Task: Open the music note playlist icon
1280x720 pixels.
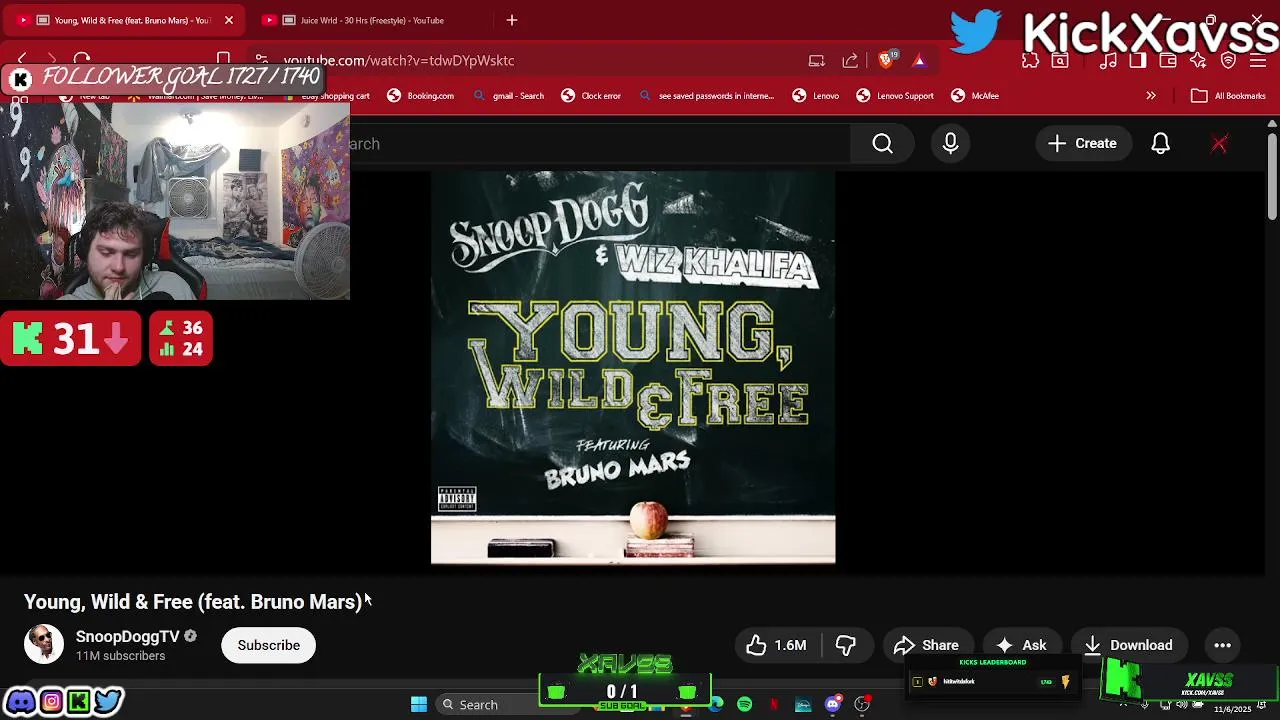Action: tap(1108, 61)
